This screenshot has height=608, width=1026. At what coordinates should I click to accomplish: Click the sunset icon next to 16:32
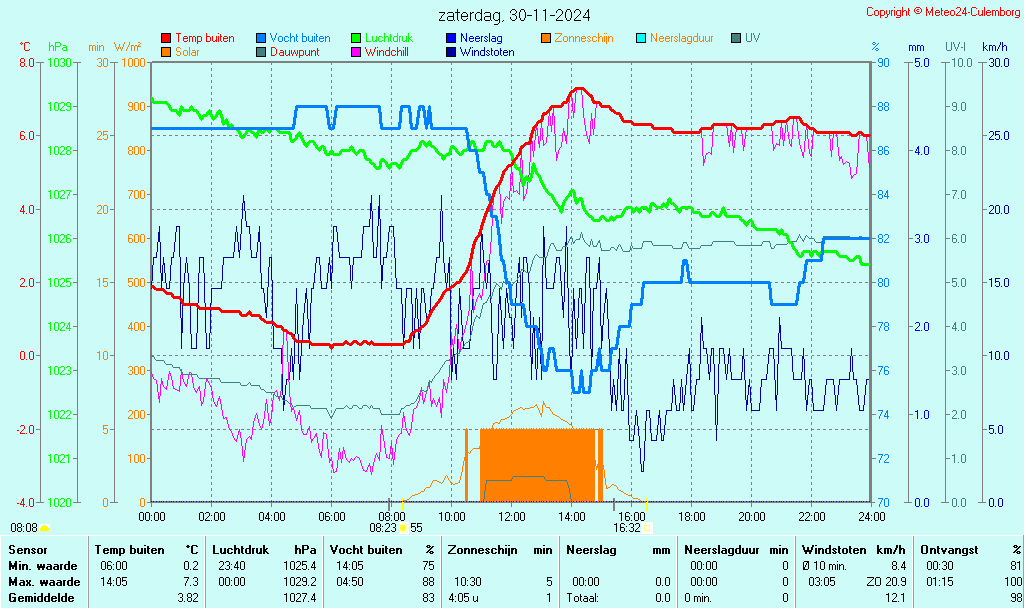647,527
